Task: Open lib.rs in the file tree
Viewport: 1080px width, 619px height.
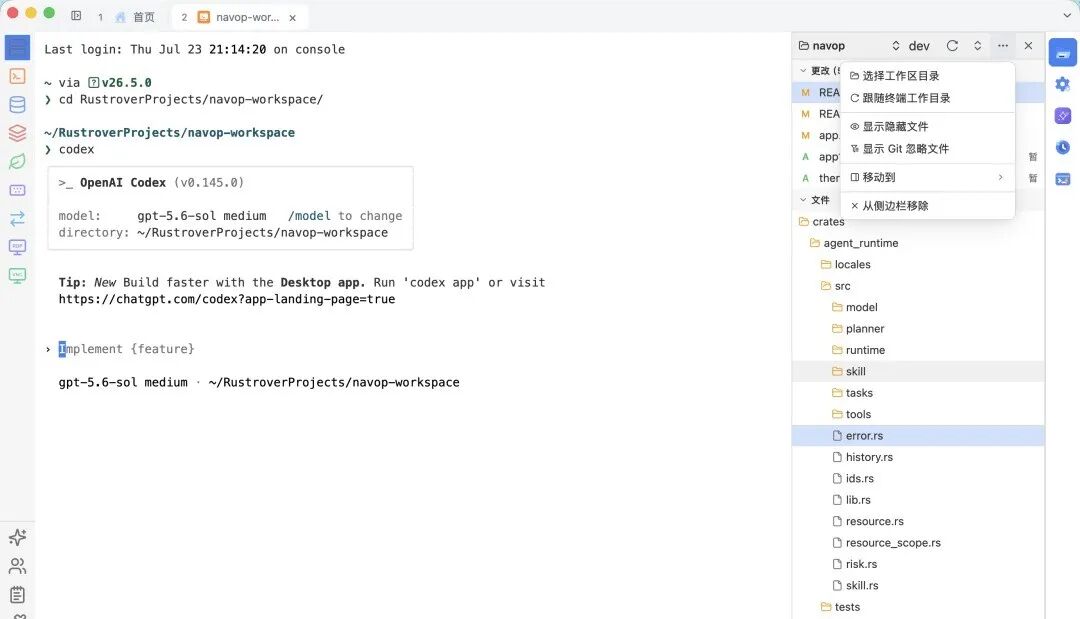Action: point(918,500)
